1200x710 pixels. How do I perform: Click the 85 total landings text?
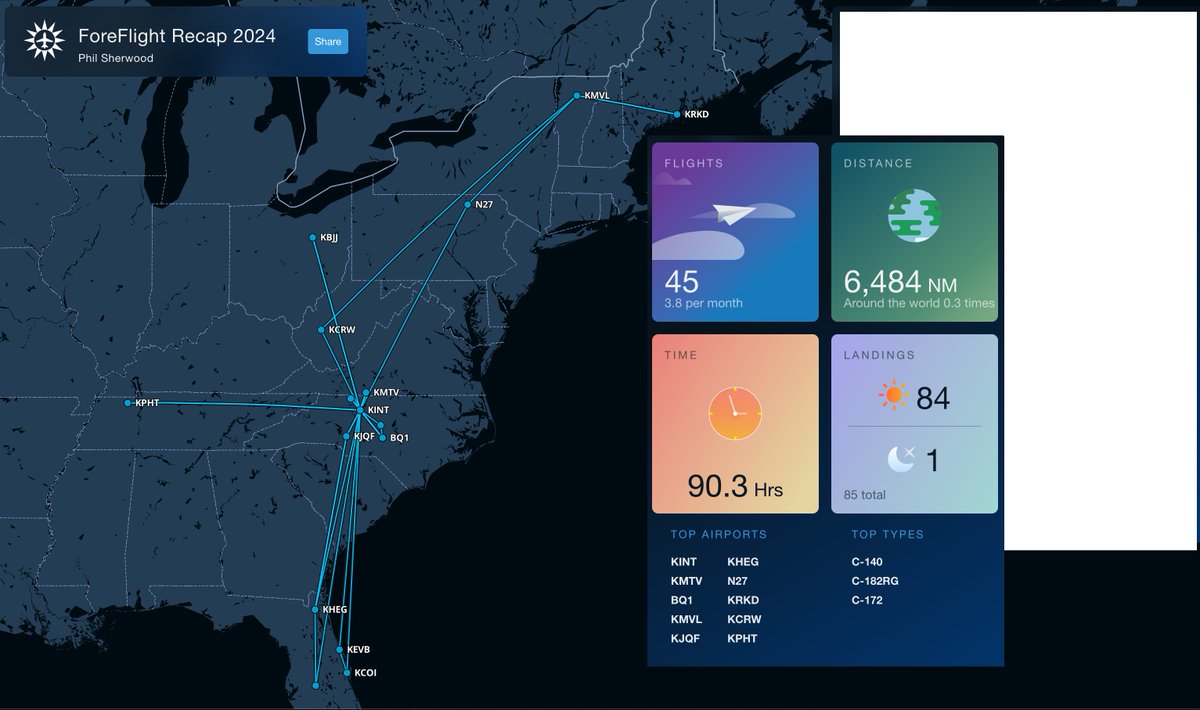[x=865, y=495]
